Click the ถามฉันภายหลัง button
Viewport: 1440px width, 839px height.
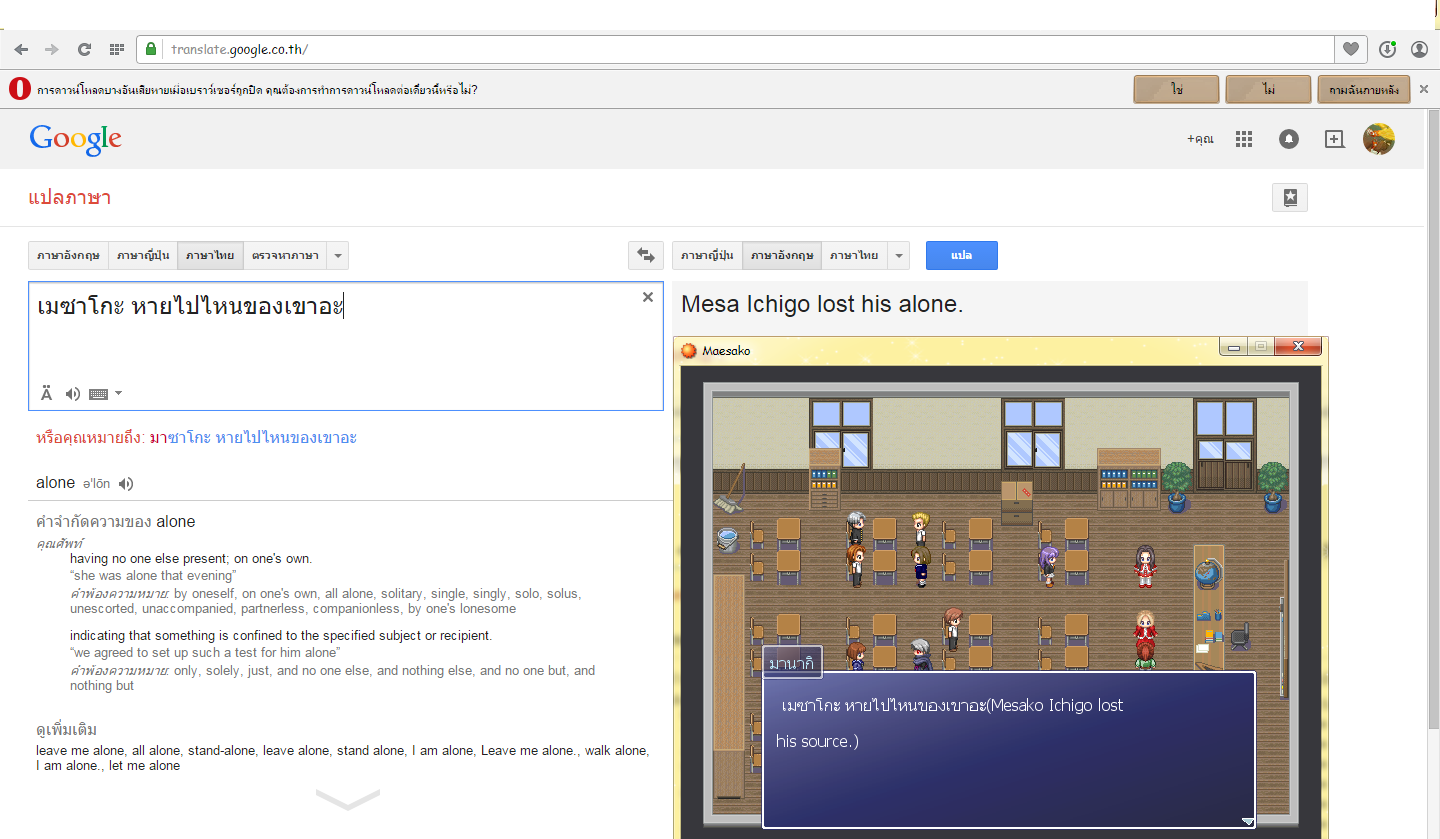click(1364, 89)
